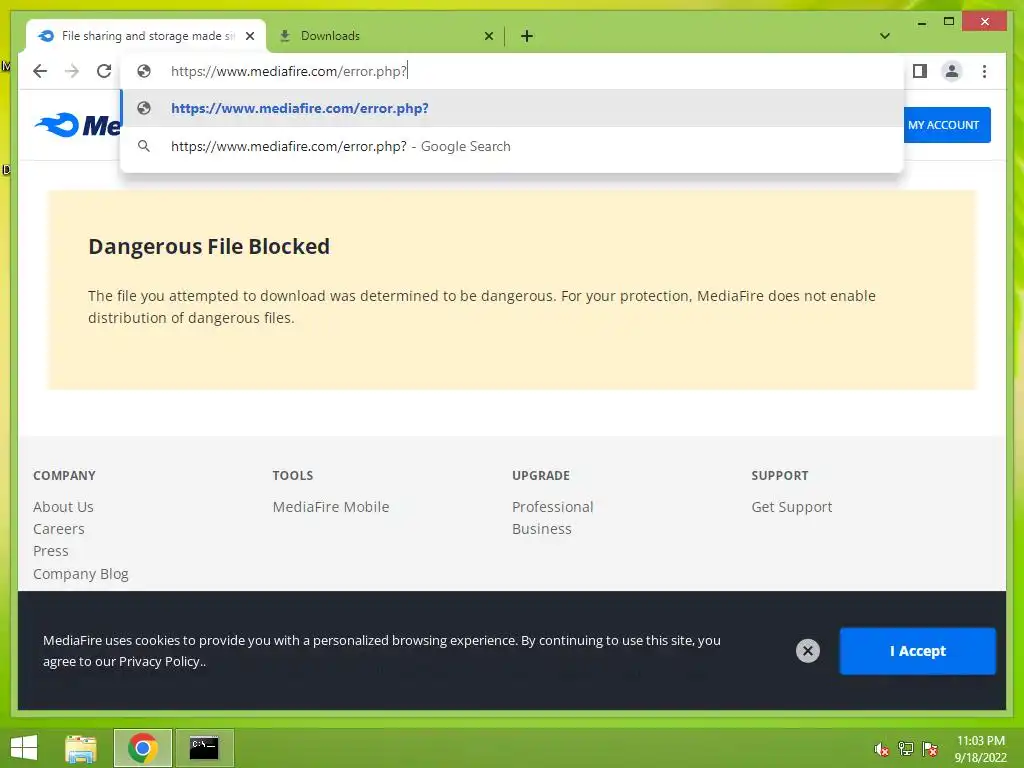This screenshot has width=1024, height=768.
Task: Open a new tab with plus button
Action: [x=526, y=36]
